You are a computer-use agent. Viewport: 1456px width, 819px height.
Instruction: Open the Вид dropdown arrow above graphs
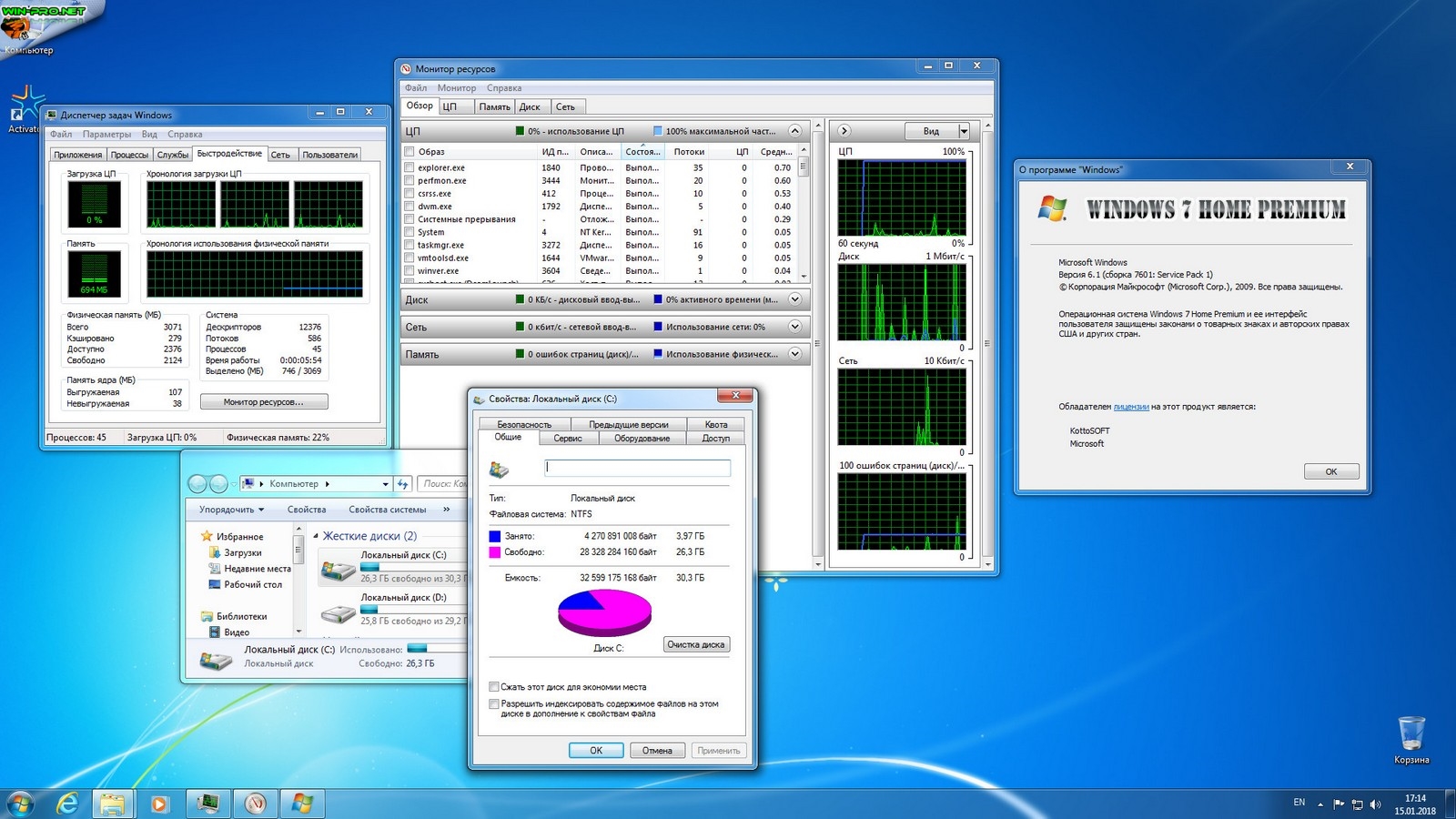(x=964, y=131)
